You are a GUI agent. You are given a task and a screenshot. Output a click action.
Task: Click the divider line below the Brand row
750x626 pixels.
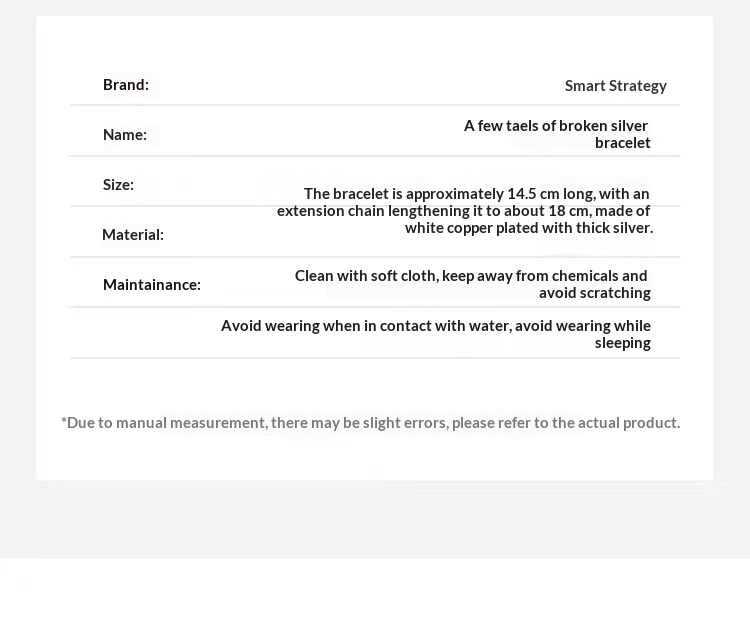pyautogui.click(x=375, y=105)
